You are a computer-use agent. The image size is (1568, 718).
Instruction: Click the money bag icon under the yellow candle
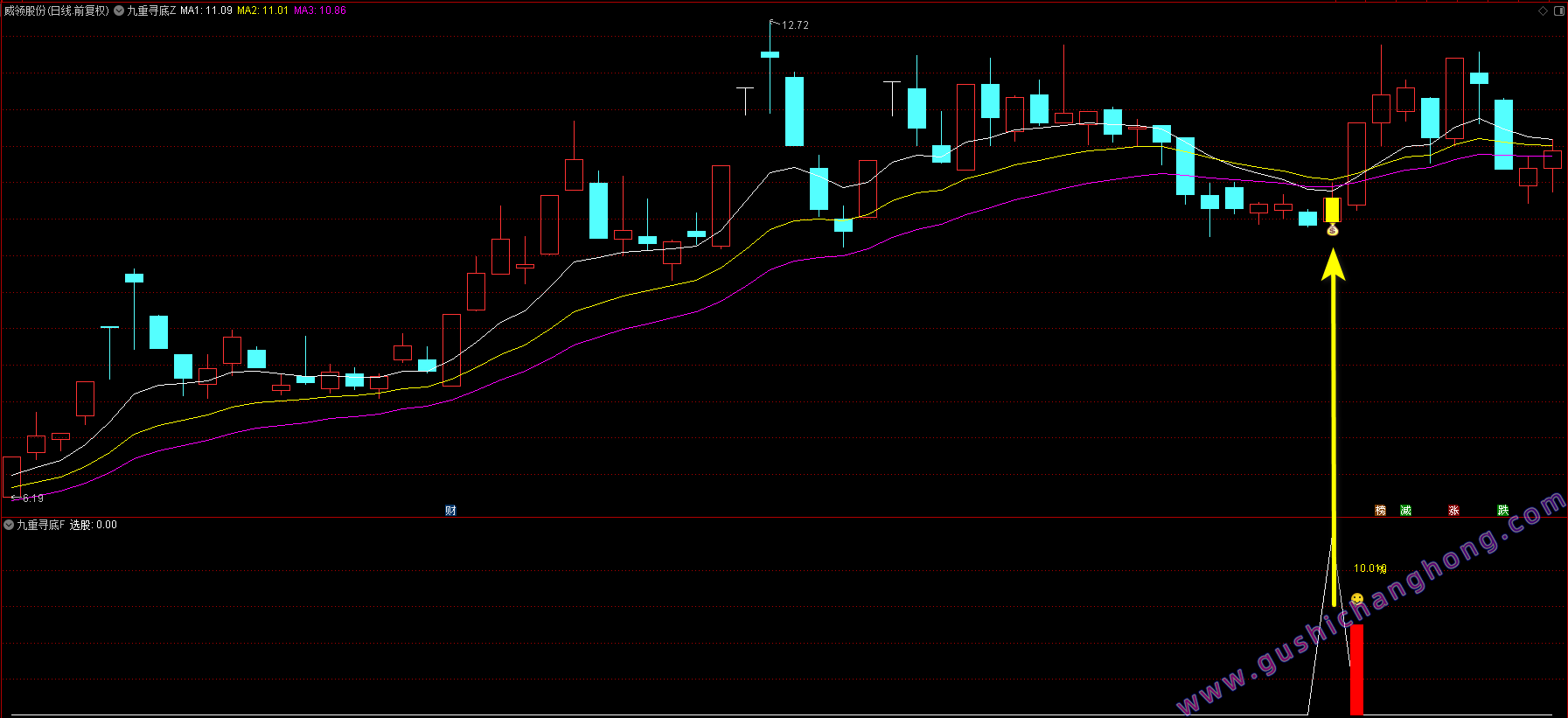click(1333, 230)
